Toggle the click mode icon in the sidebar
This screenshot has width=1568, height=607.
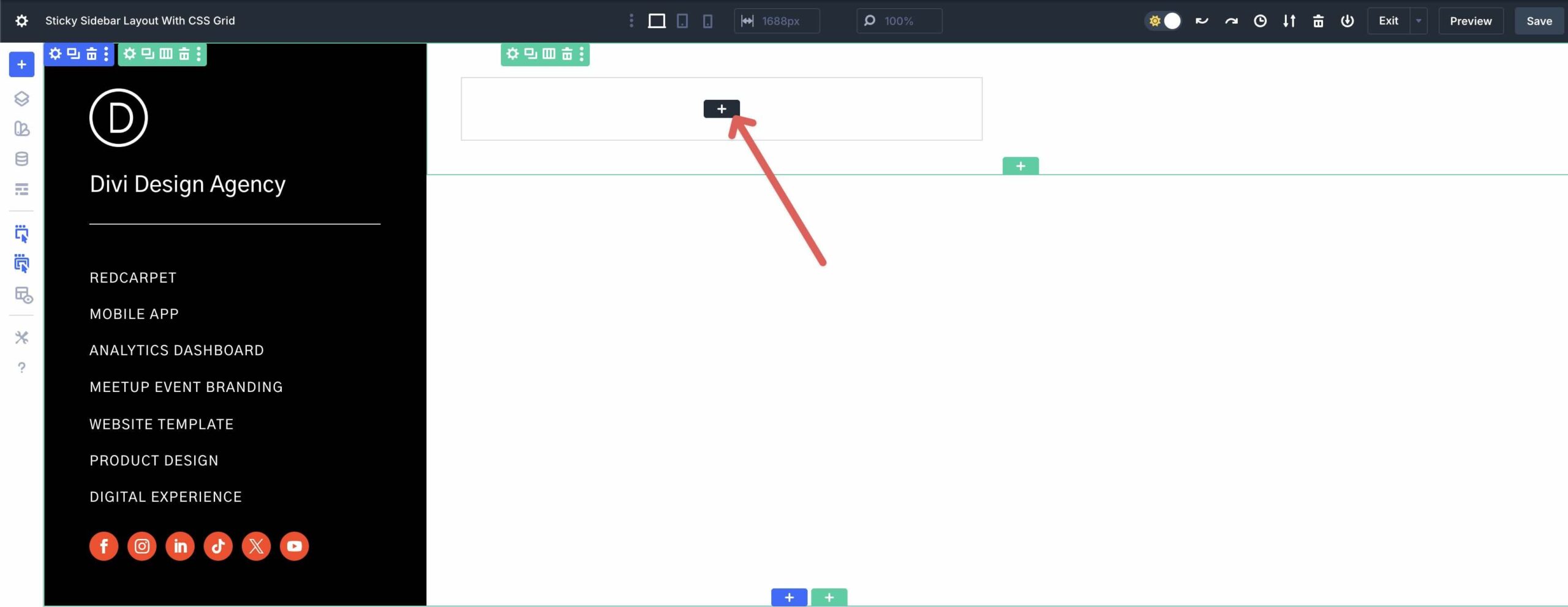(x=21, y=234)
